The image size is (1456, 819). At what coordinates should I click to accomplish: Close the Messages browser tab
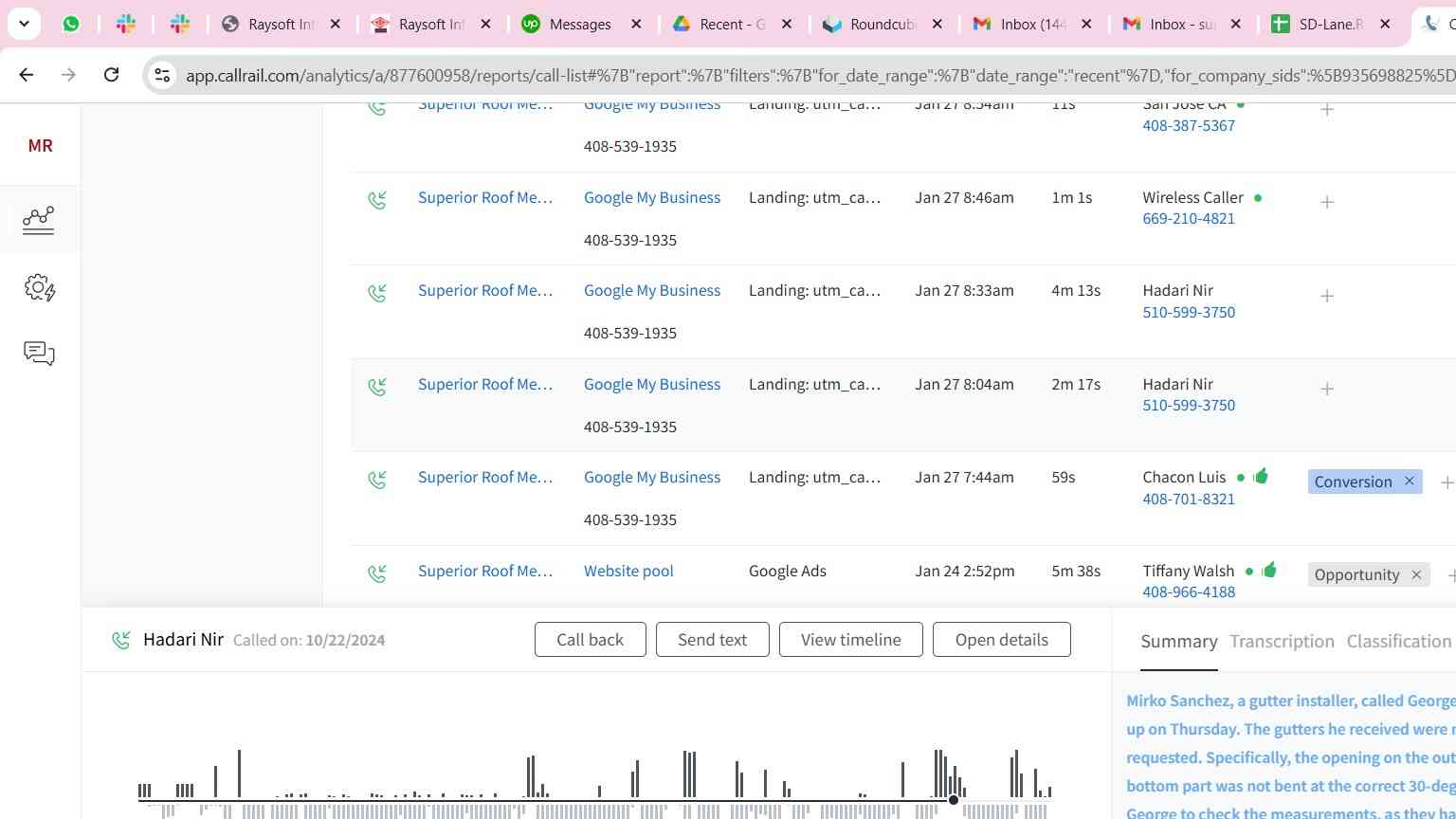636,24
